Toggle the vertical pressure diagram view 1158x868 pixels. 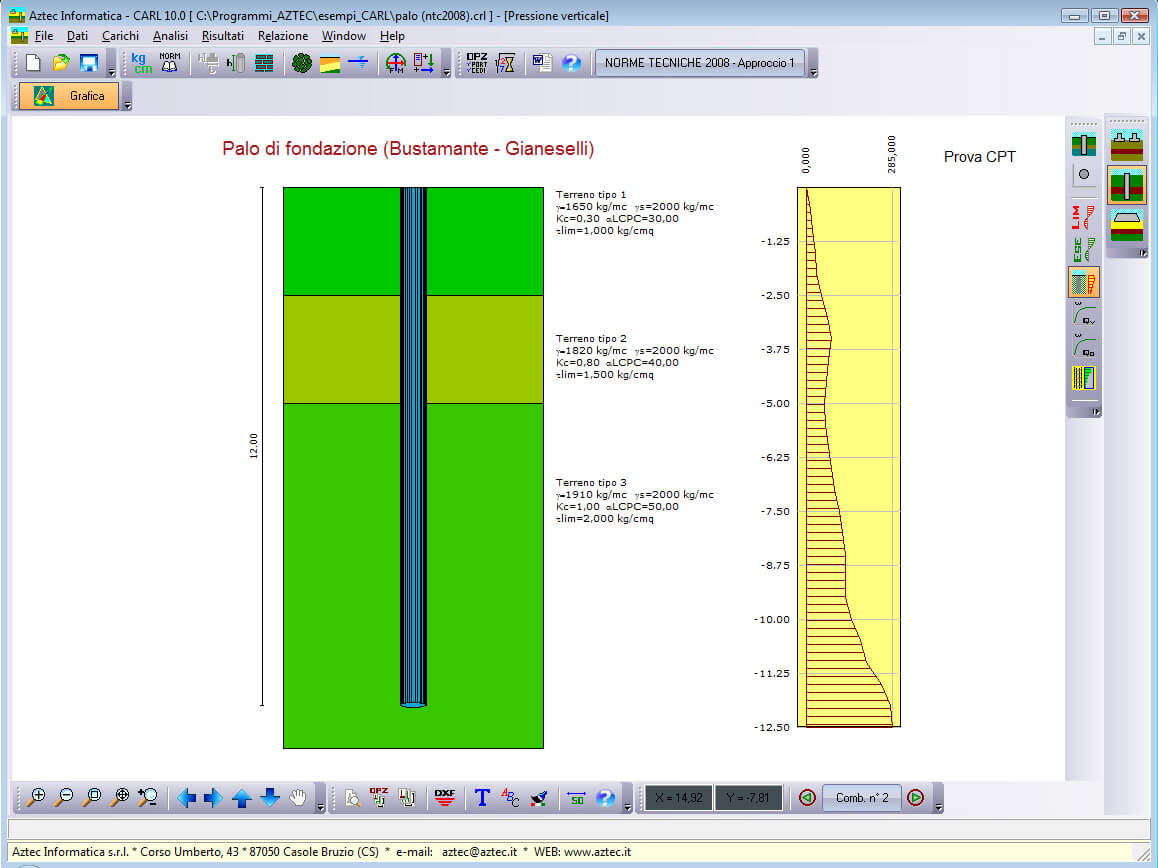point(1084,282)
